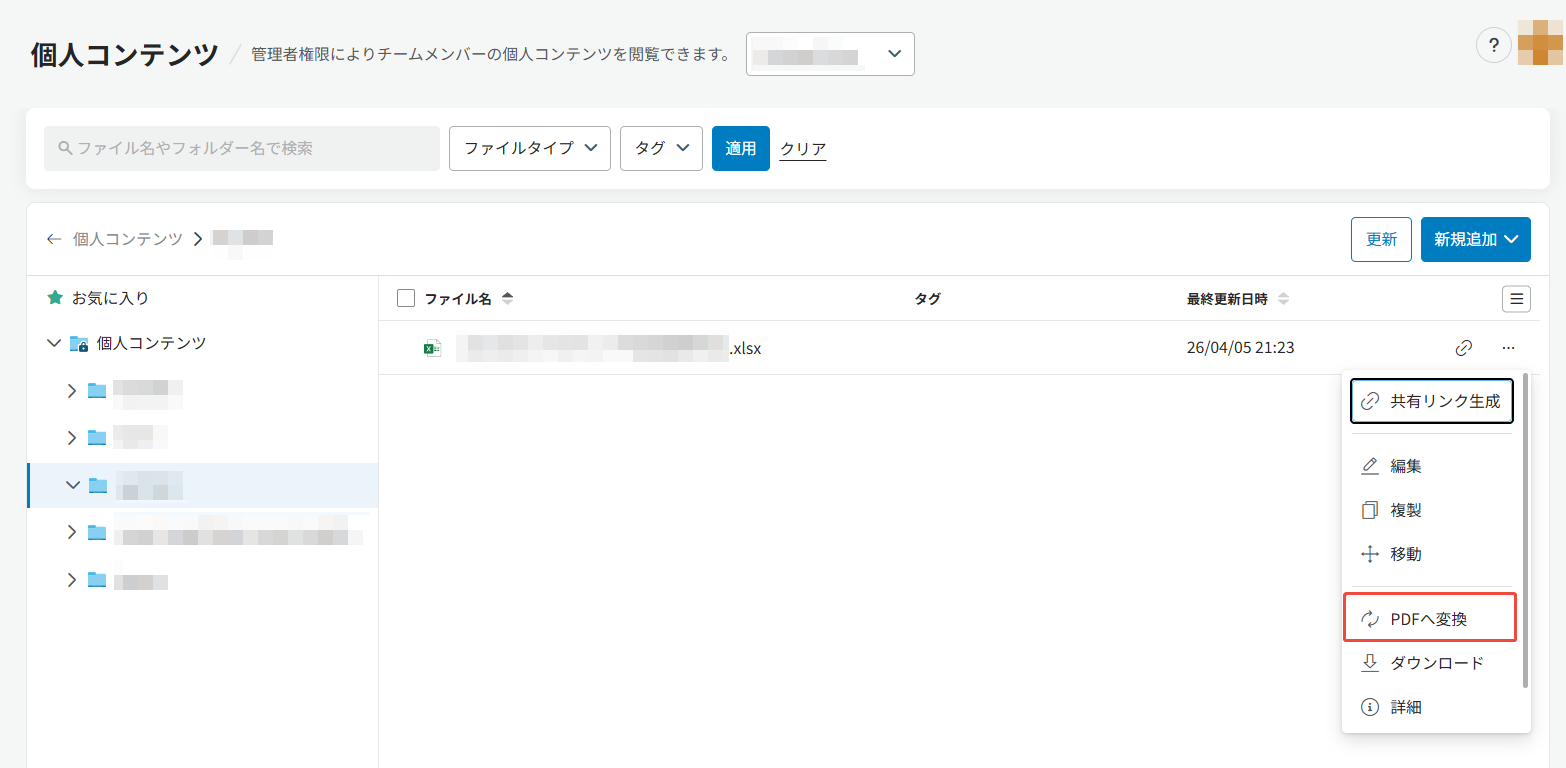Open the user avatar menu

1540,42
